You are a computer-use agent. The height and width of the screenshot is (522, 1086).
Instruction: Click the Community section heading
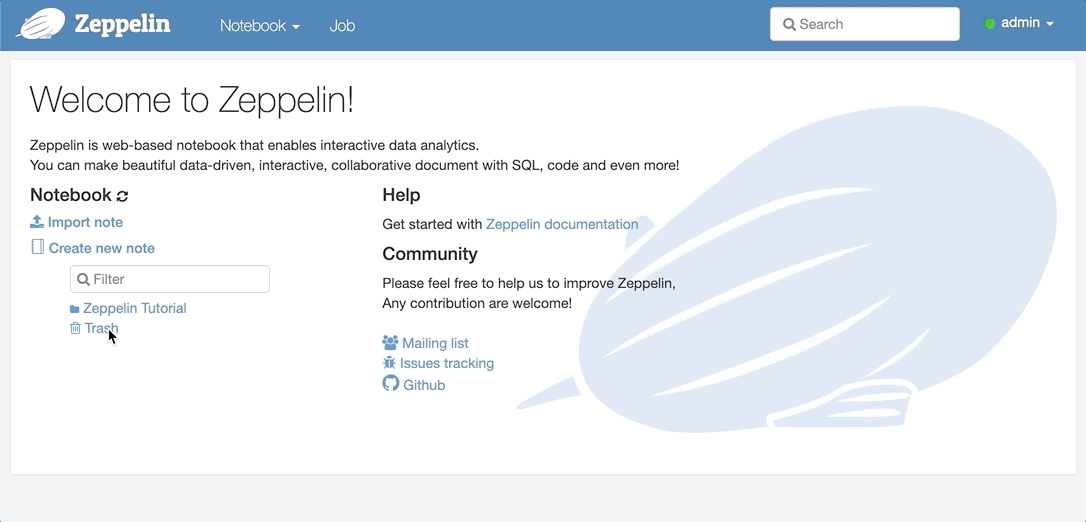coord(429,254)
